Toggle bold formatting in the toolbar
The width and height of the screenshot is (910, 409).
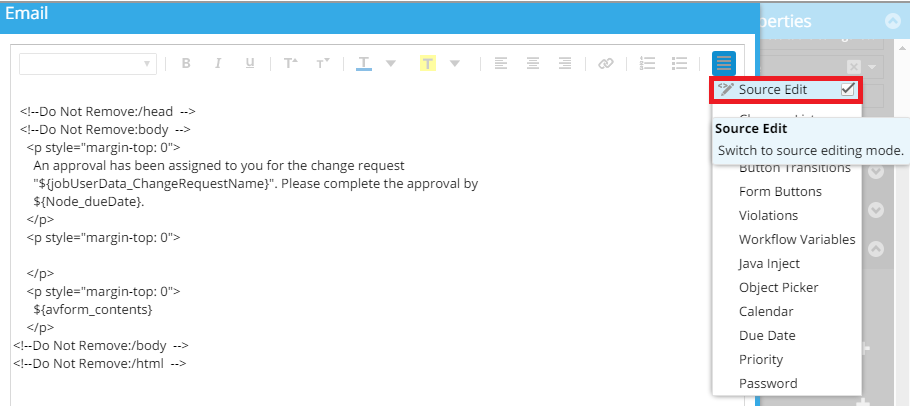(186, 63)
